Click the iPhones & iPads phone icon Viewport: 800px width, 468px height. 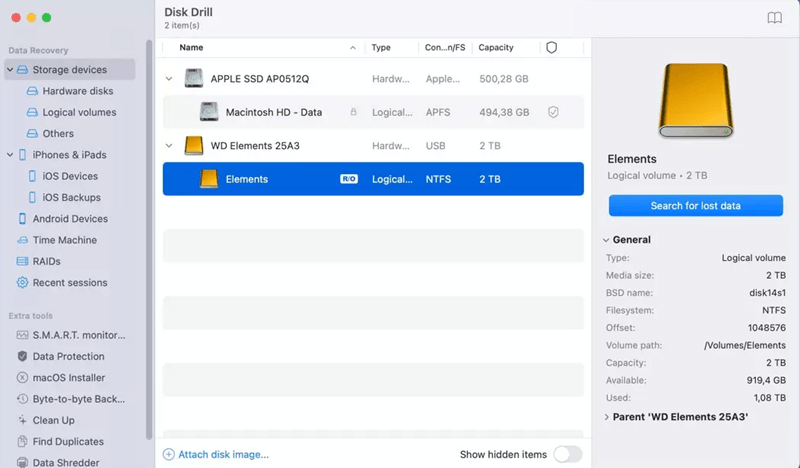coord(22,155)
